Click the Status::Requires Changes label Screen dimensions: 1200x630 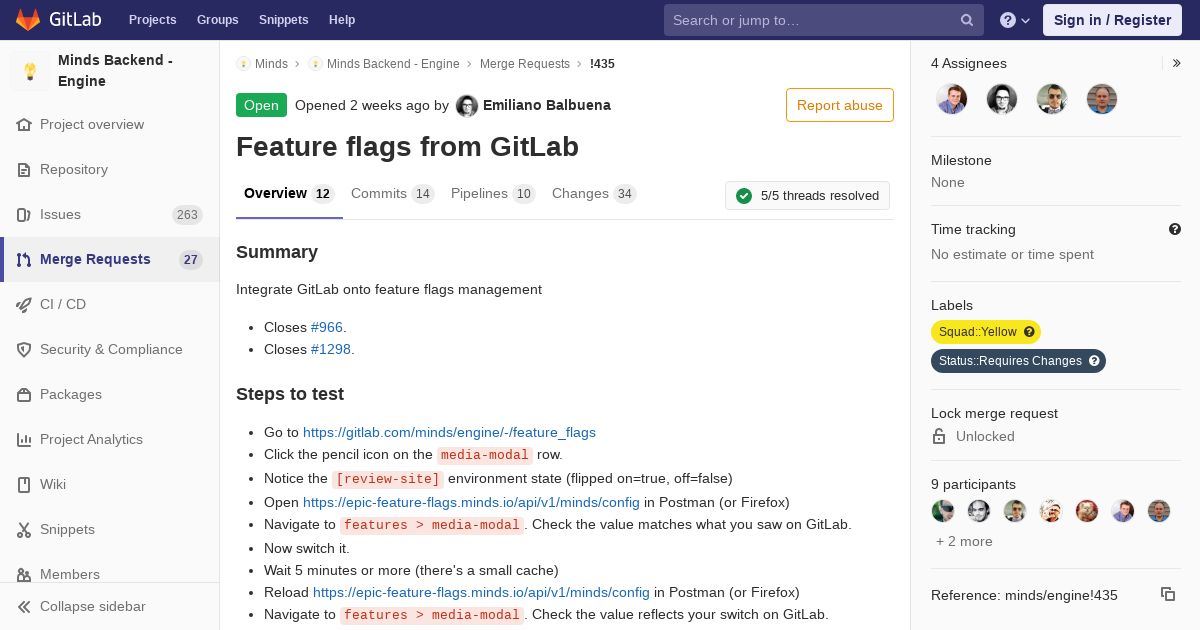click(x=1010, y=361)
